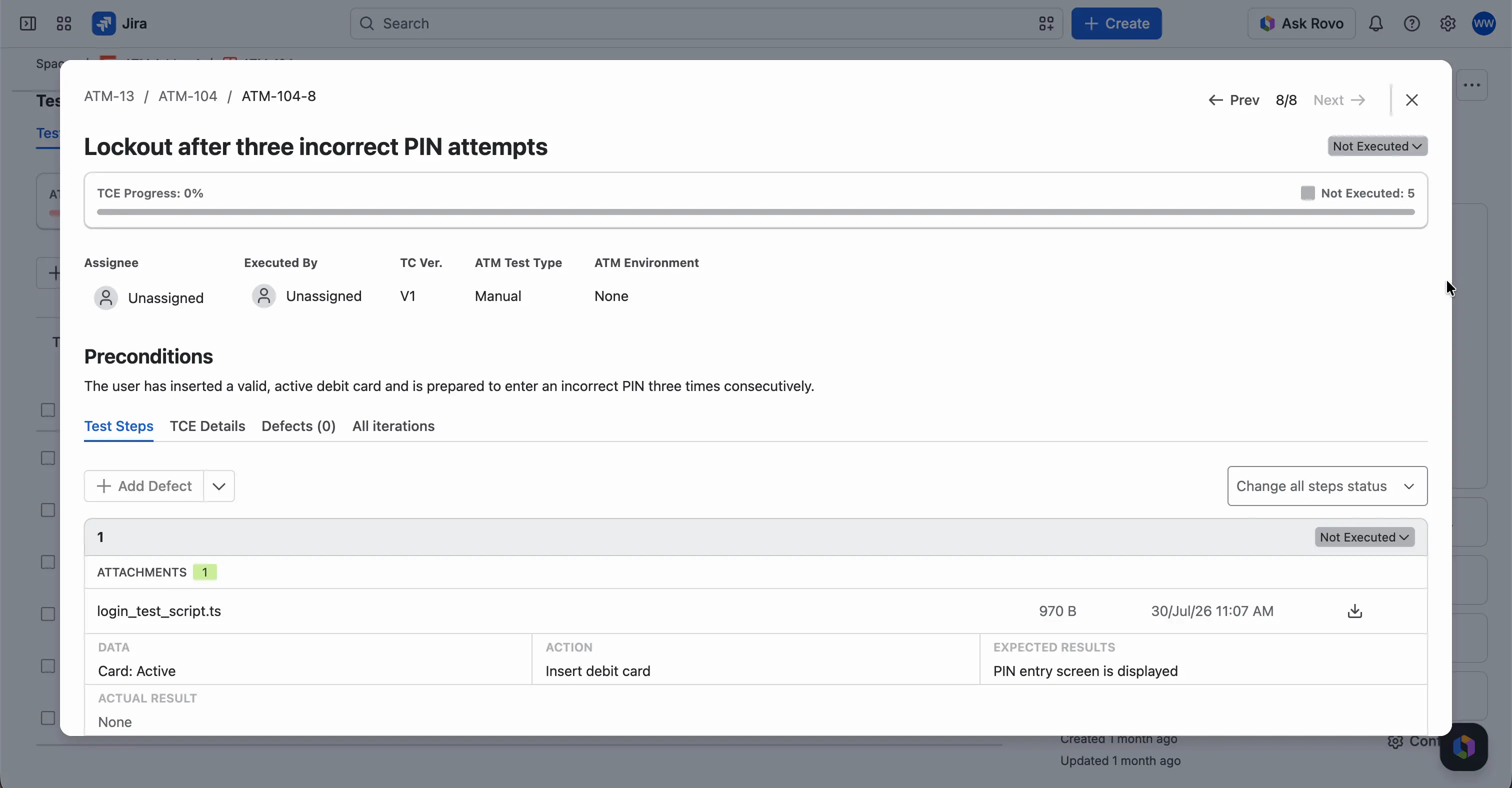The height and width of the screenshot is (788, 1512).
Task: Open step 1 Not Executed status dropdown
Action: pyautogui.click(x=1364, y=537)
